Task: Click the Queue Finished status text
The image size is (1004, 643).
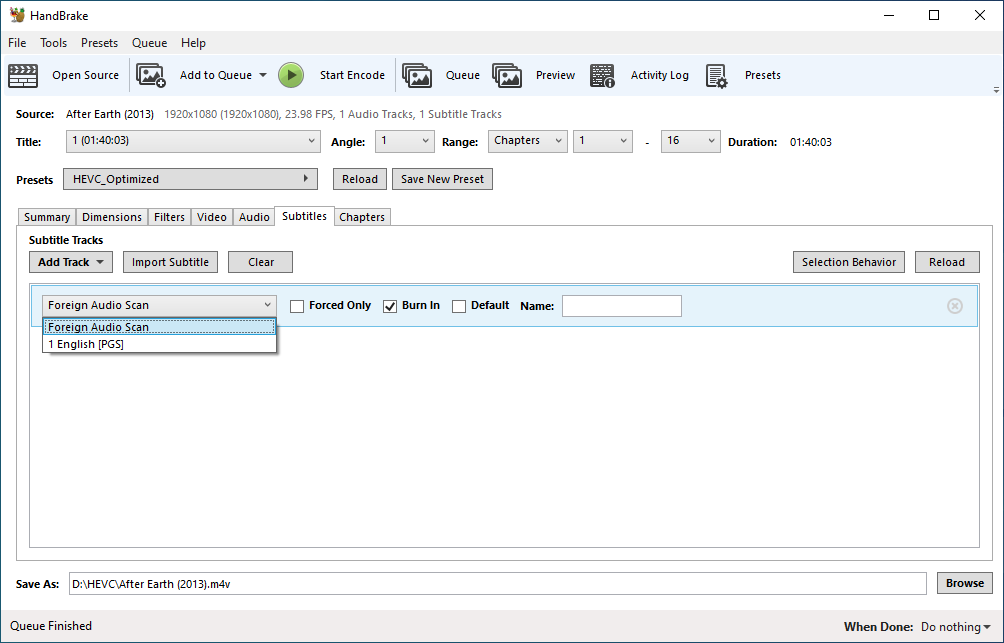Action: (x=51, y=626)
